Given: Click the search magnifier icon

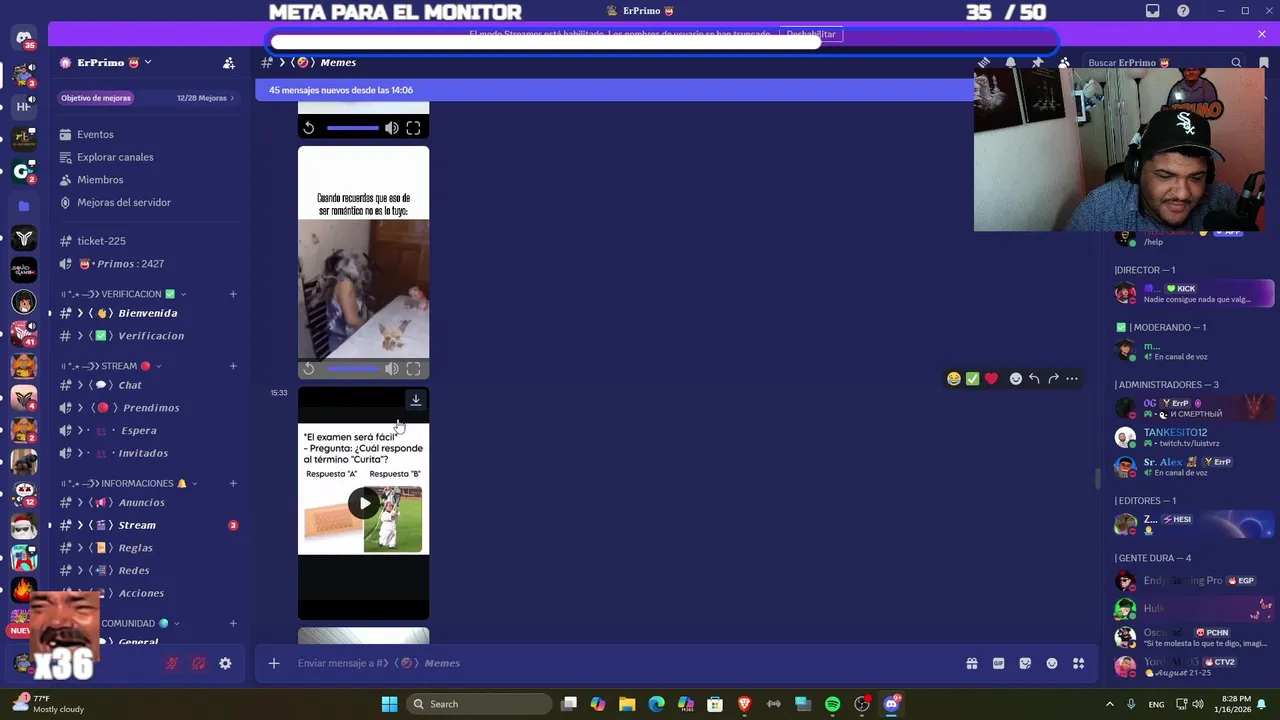Looking at the screenshot, I should (1236, 63).
